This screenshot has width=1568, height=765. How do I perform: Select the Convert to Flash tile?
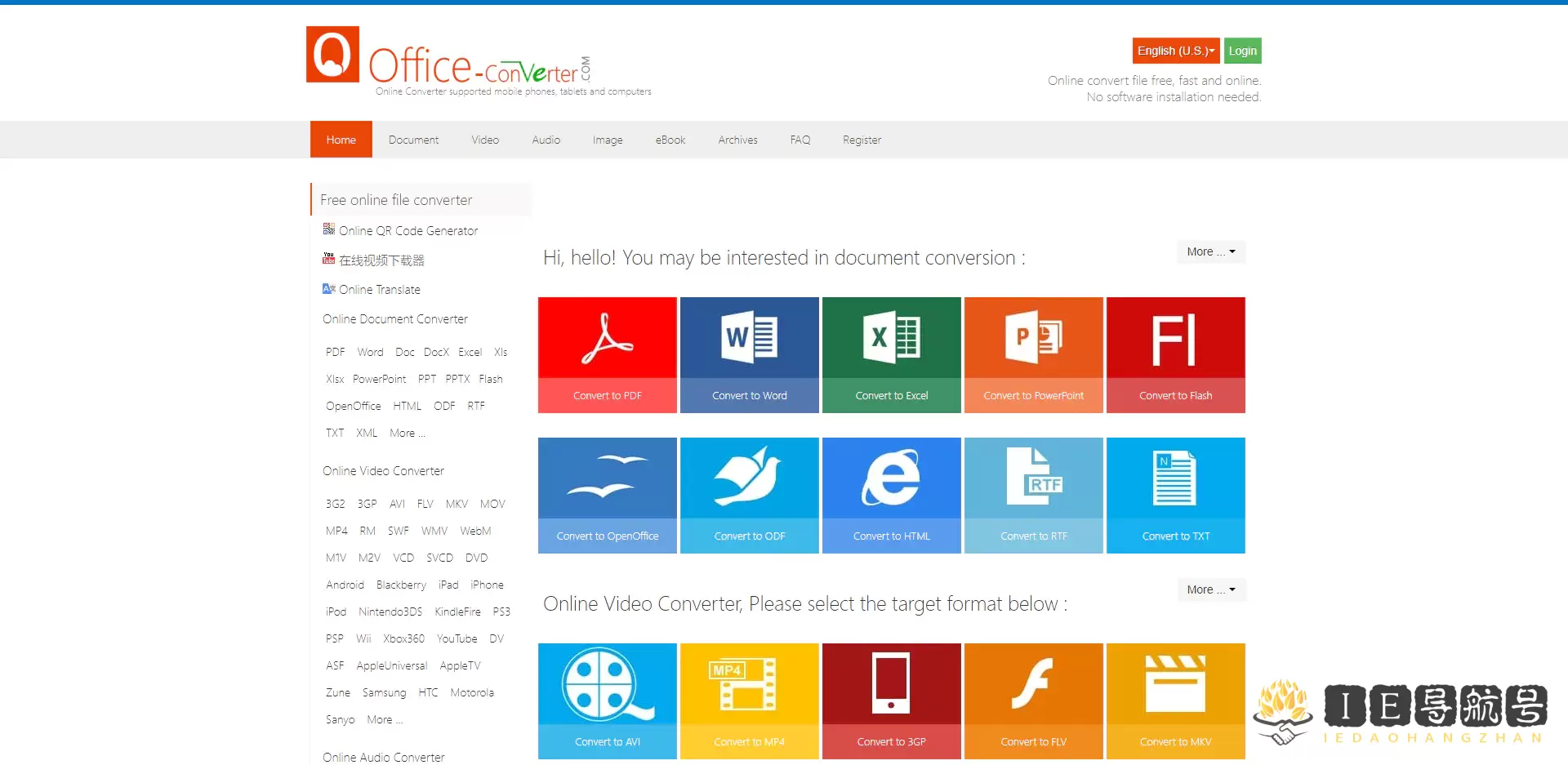click(x=1175, y=354)
